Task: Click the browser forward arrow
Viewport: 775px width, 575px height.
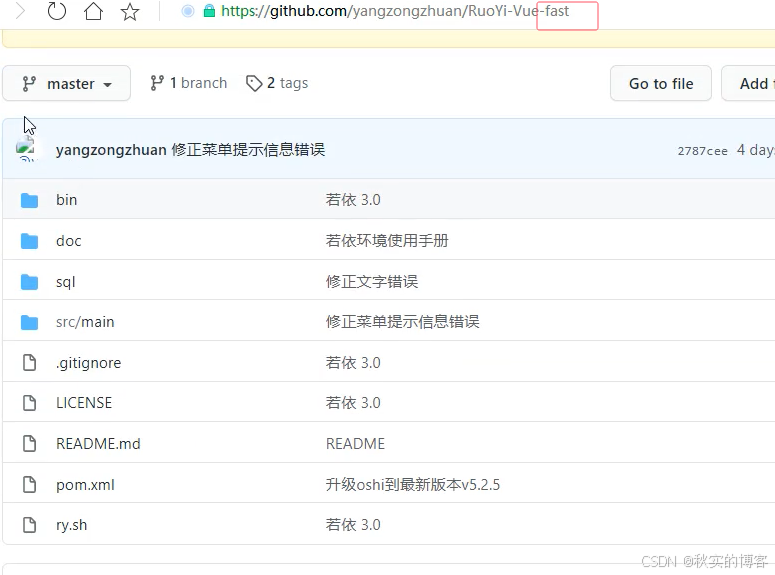Action: tap(20, 11)
